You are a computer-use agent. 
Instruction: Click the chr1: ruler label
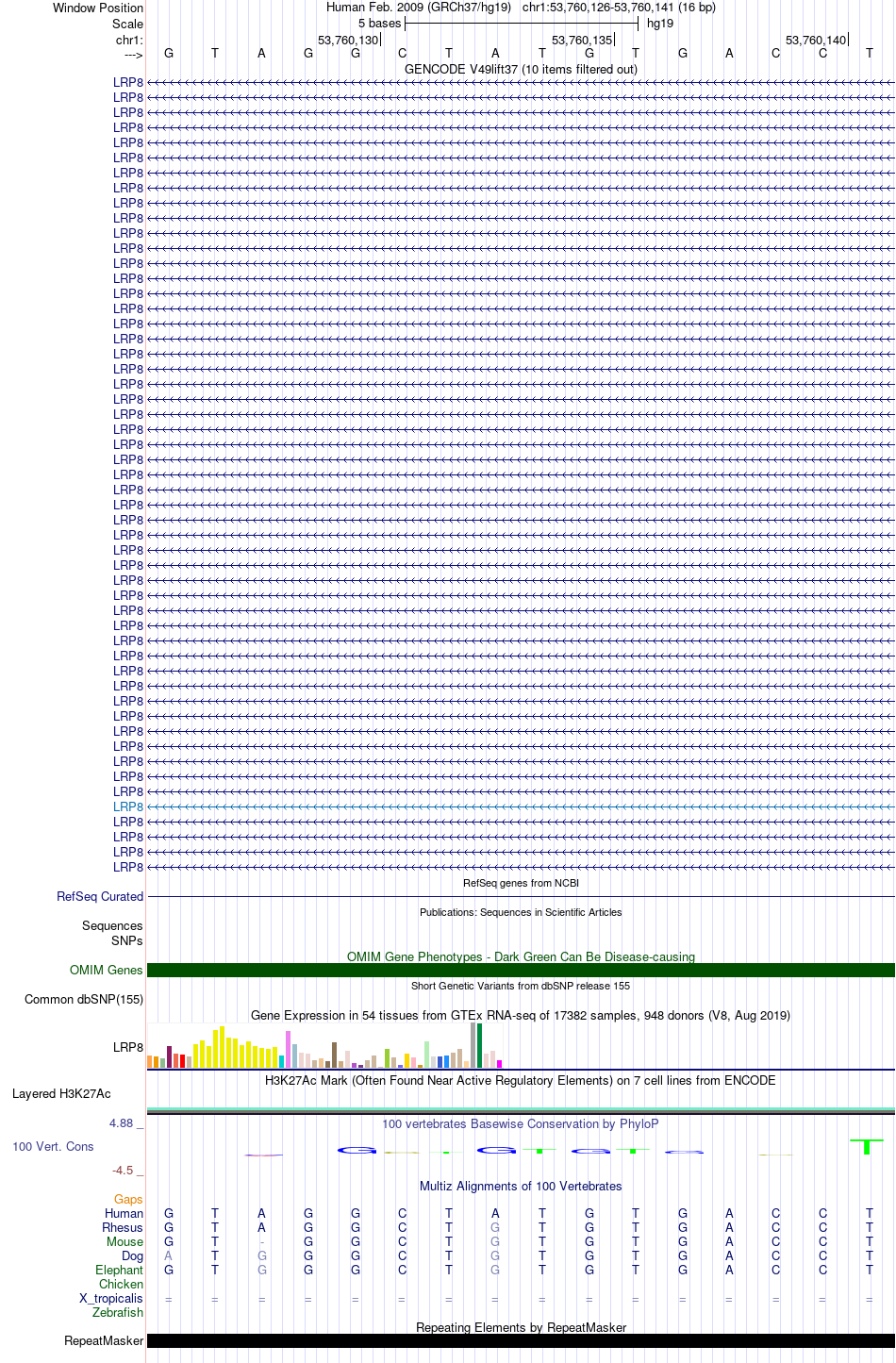(129, 41)
